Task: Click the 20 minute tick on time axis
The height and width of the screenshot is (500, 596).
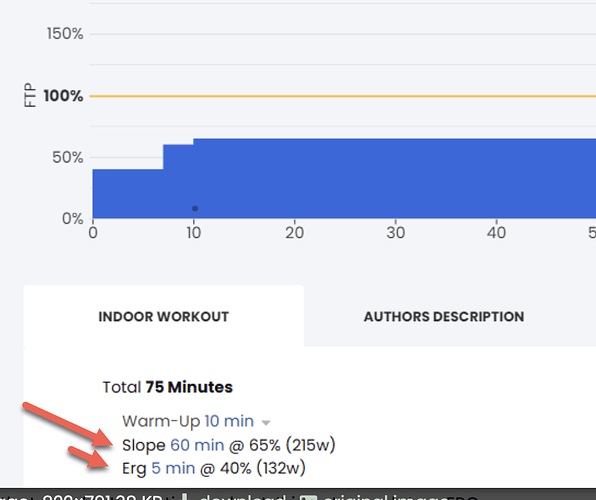Action: [295, 232]
